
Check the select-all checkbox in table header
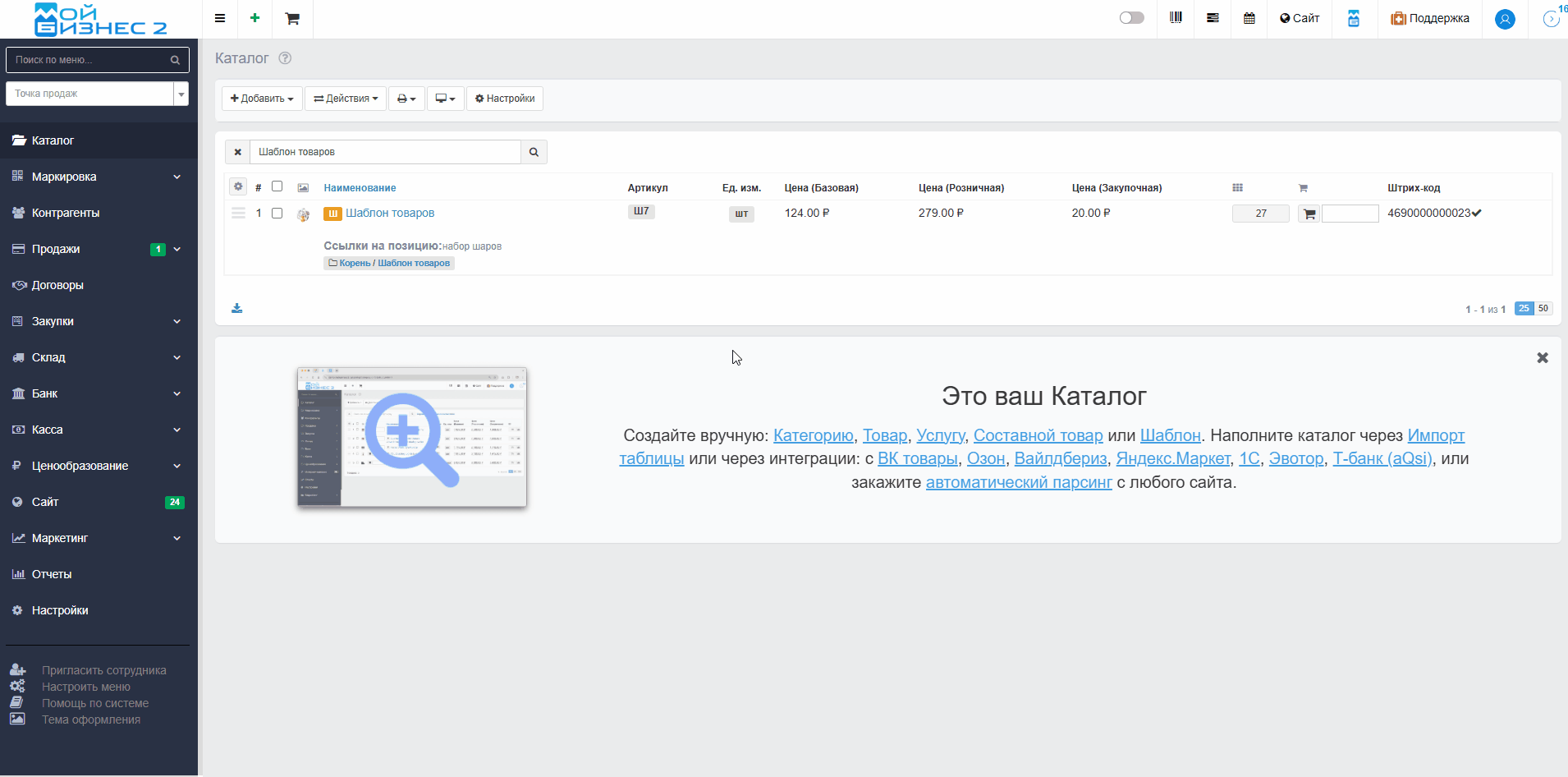(277, 186)
